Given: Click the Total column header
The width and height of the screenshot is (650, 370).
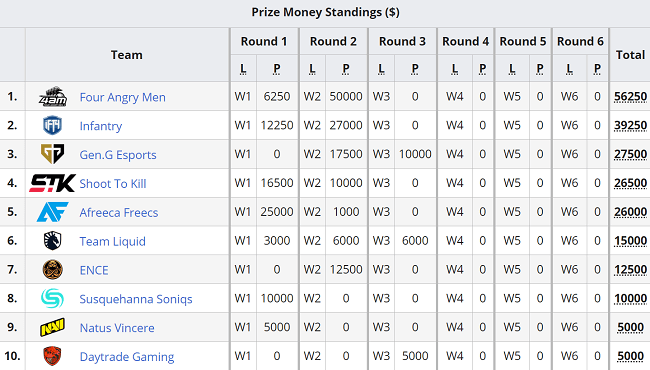Looking at the screenshot, I should click(x=630, y=55).
